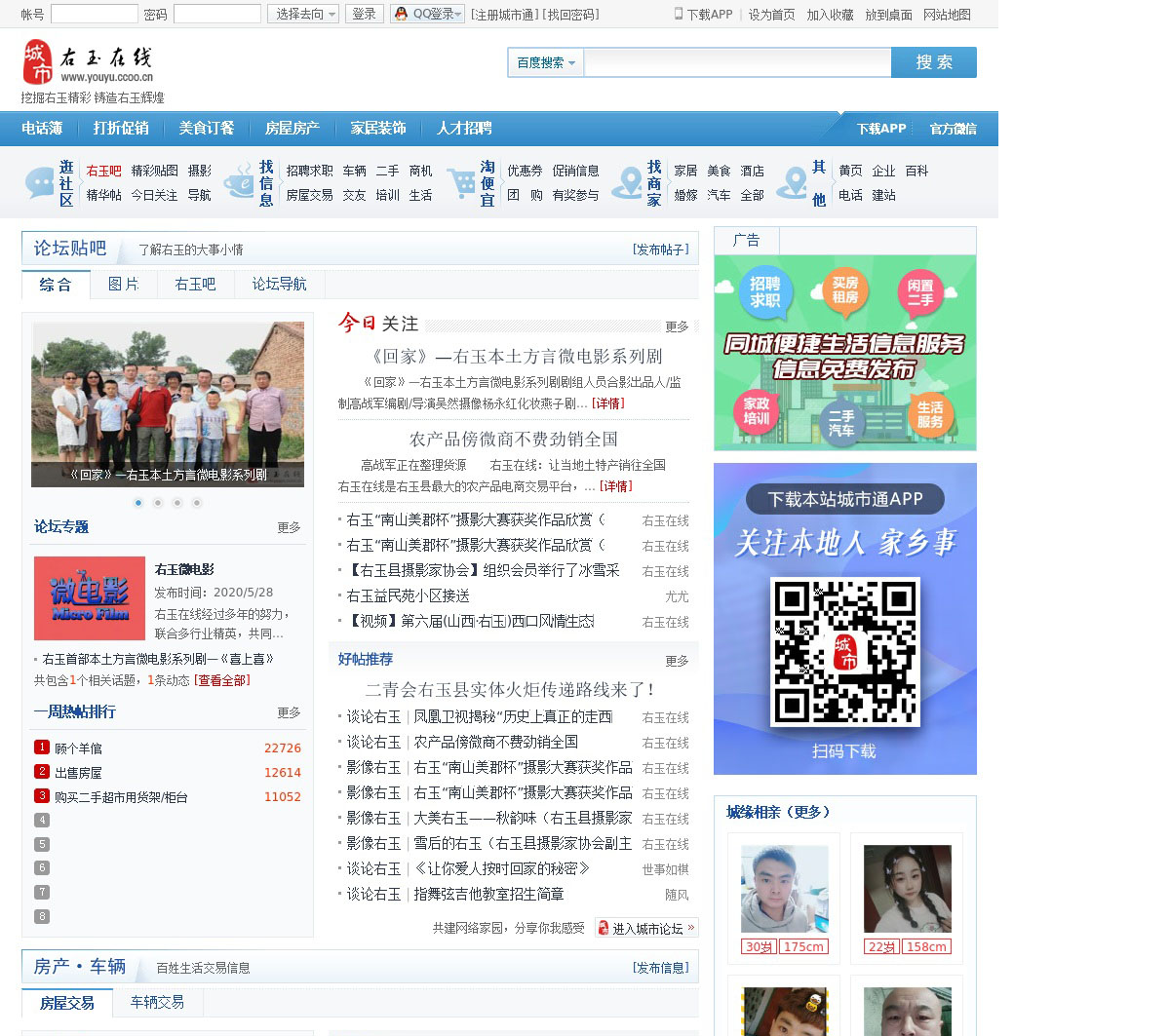The width and height of the screenshot is (1170, 1036).
Task: Click the shopping cart icon for 淘便宜
Action: (460, 182)
